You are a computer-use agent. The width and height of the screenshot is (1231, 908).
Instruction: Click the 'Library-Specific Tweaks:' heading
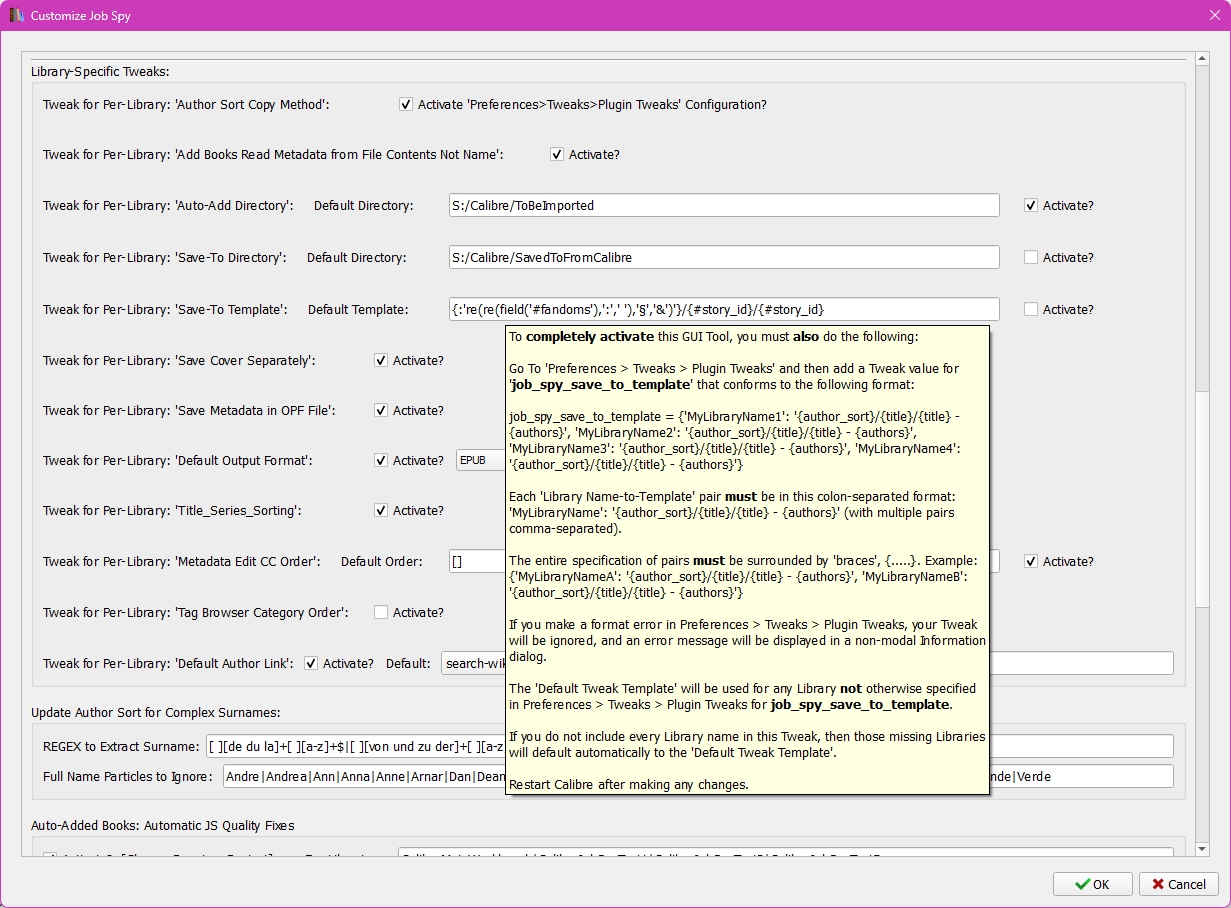[100, 71]
